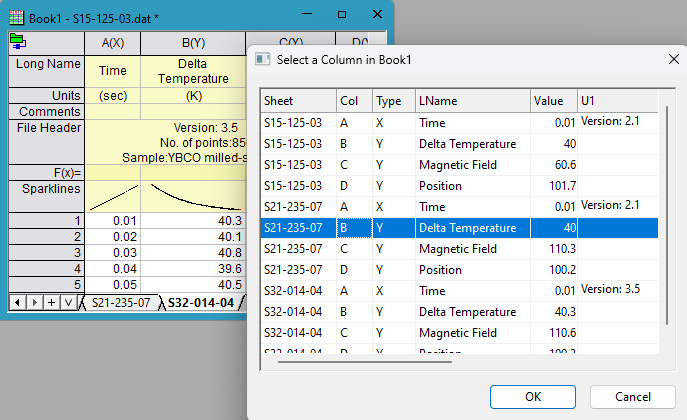Click the workbook organizer icon in the grid corner
687x420 pixels.
pos(18,41)
